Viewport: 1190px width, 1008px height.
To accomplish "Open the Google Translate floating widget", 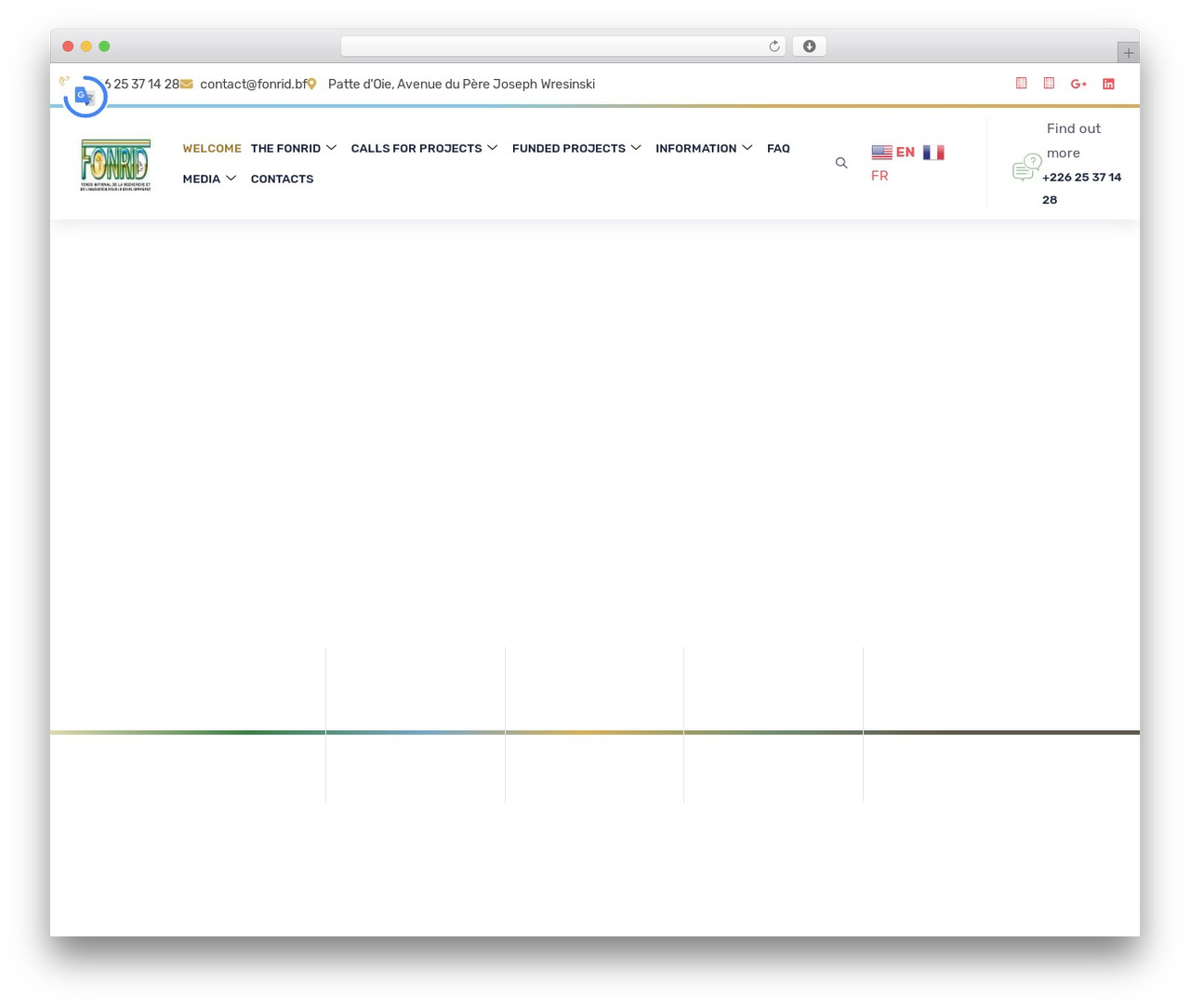I will [85, 96].
